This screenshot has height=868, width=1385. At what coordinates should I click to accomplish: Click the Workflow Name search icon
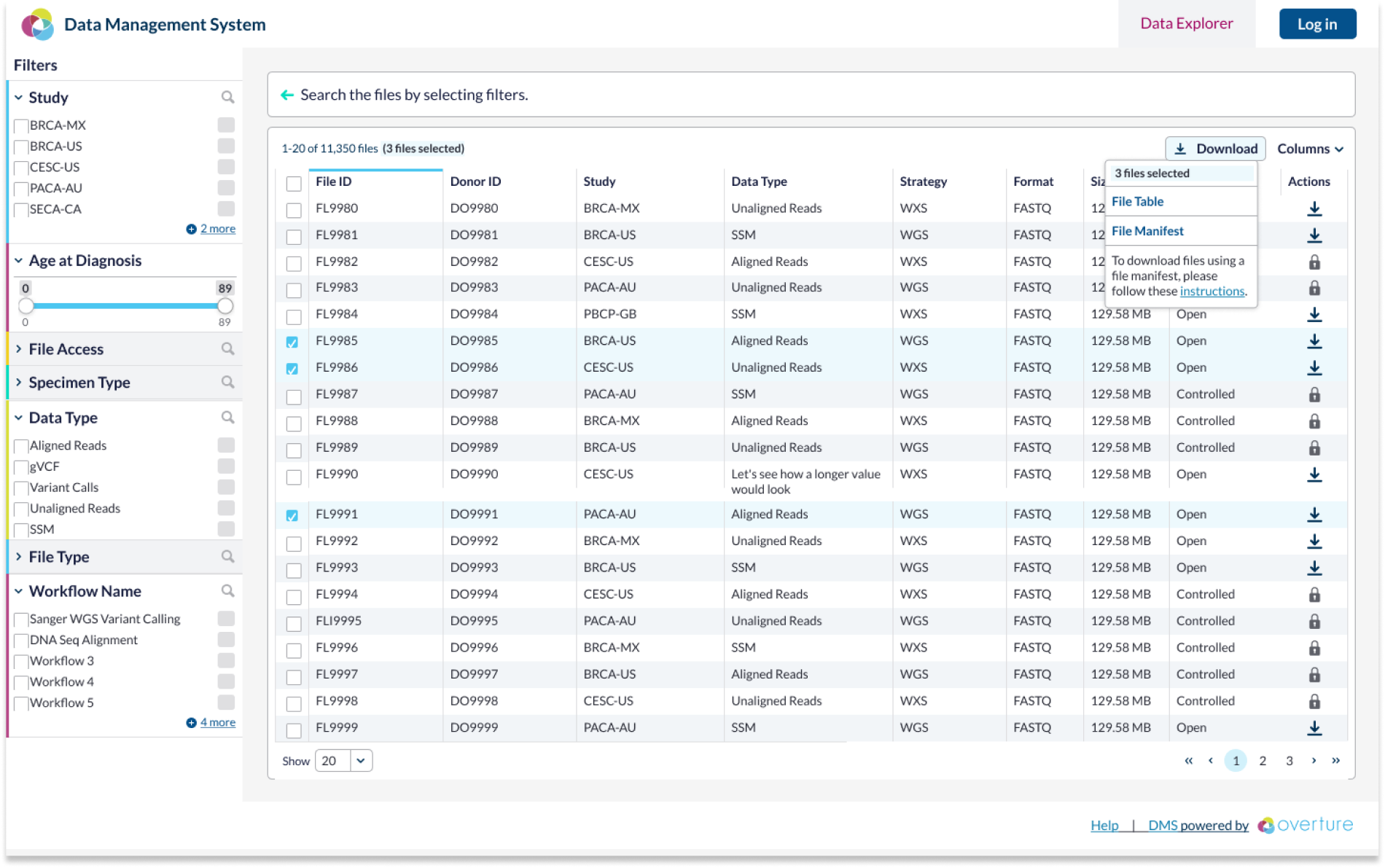(227, 590)
